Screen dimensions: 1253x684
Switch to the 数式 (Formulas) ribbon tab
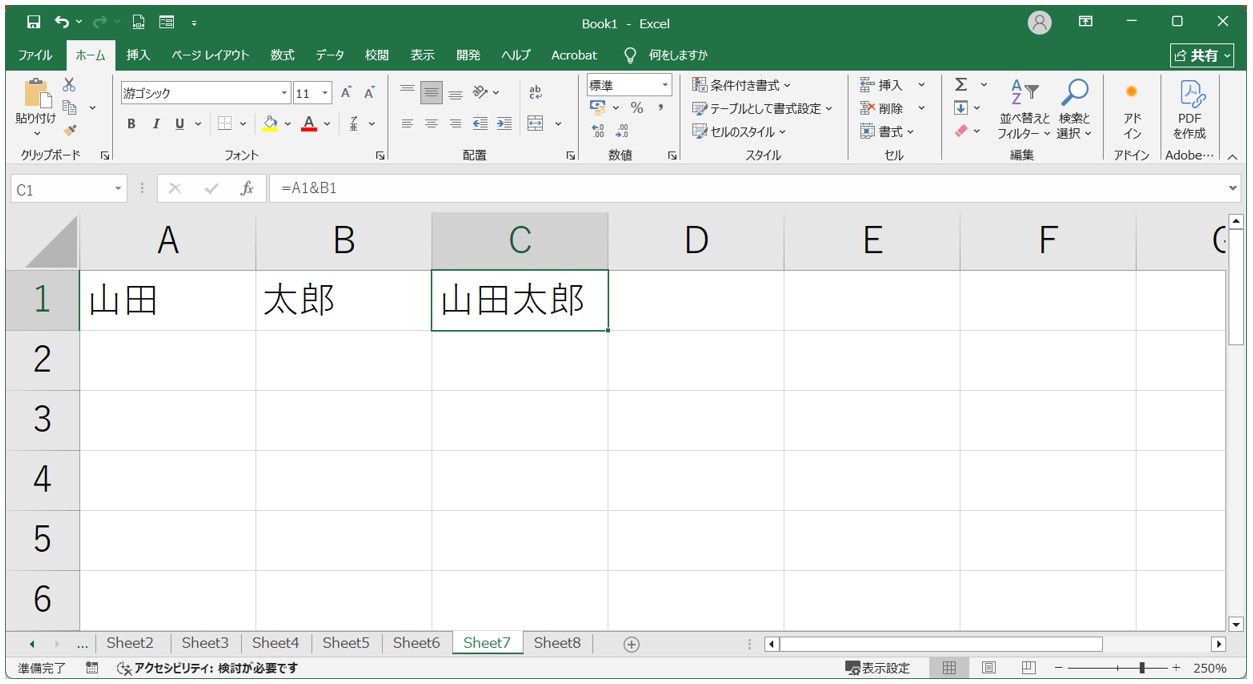click(x=283, y=55)
